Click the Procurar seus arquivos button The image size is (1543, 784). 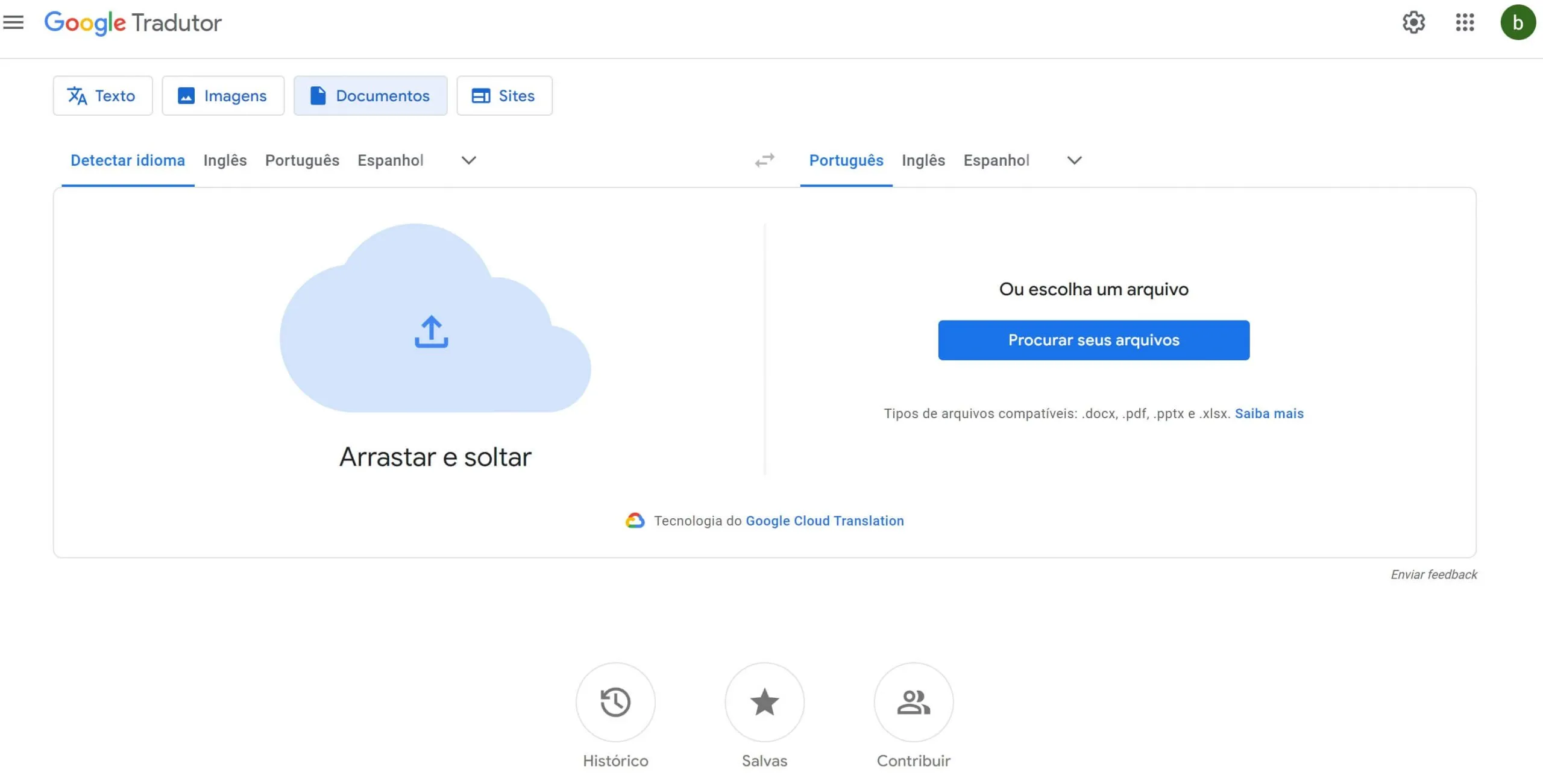click(x=1093, y=340)
